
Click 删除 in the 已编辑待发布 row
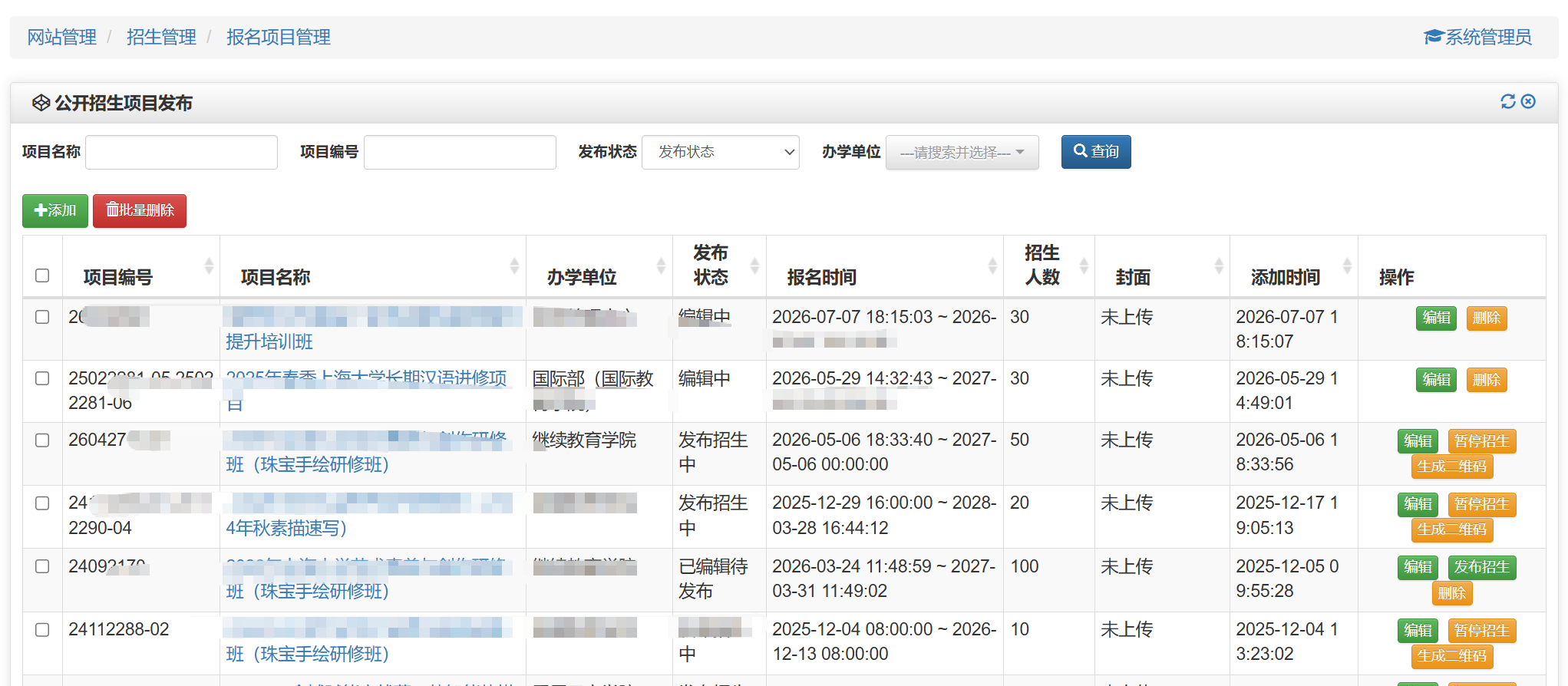pyautogui.click(x=1451, y=593)
